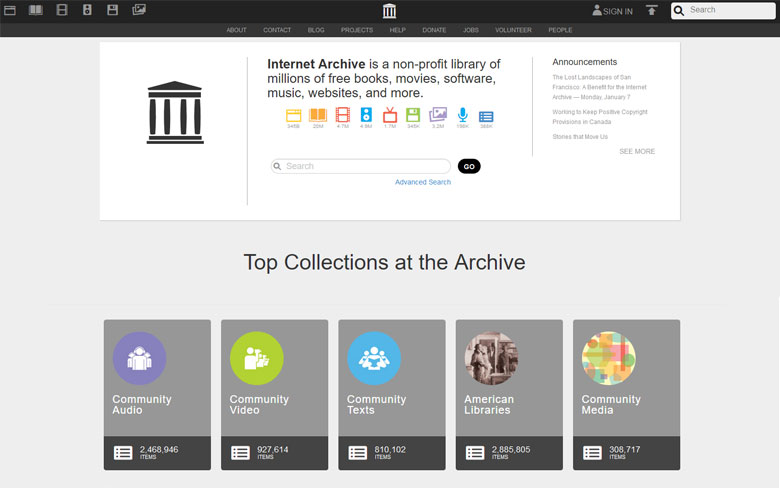Open the BLOG menu item
This screenshot has width=780, height=488.
(x=316, y=30)
